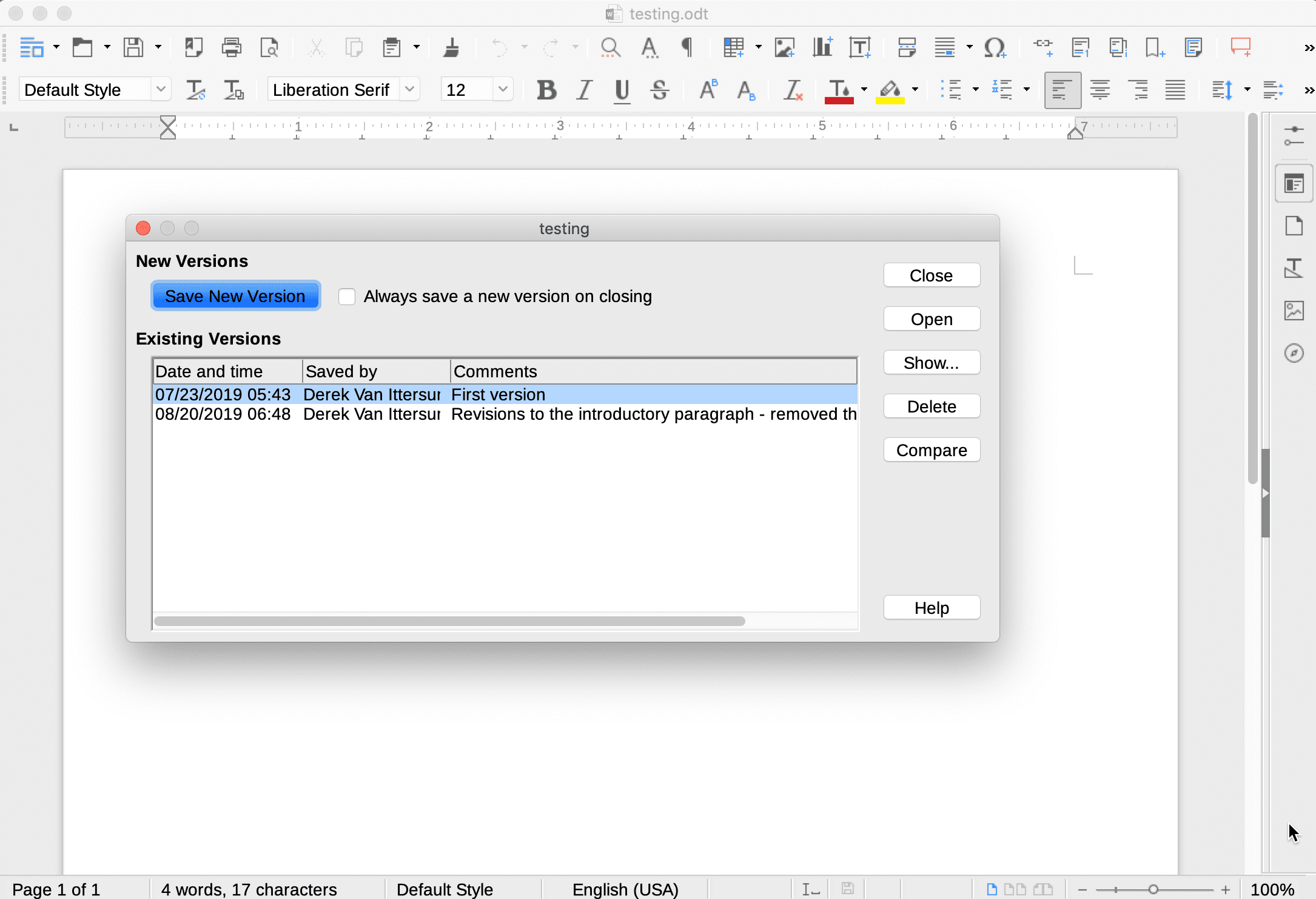The image size is (1316, 899).
Task: Open Print Preview from the toolbar
Action: tap(269, 47)
